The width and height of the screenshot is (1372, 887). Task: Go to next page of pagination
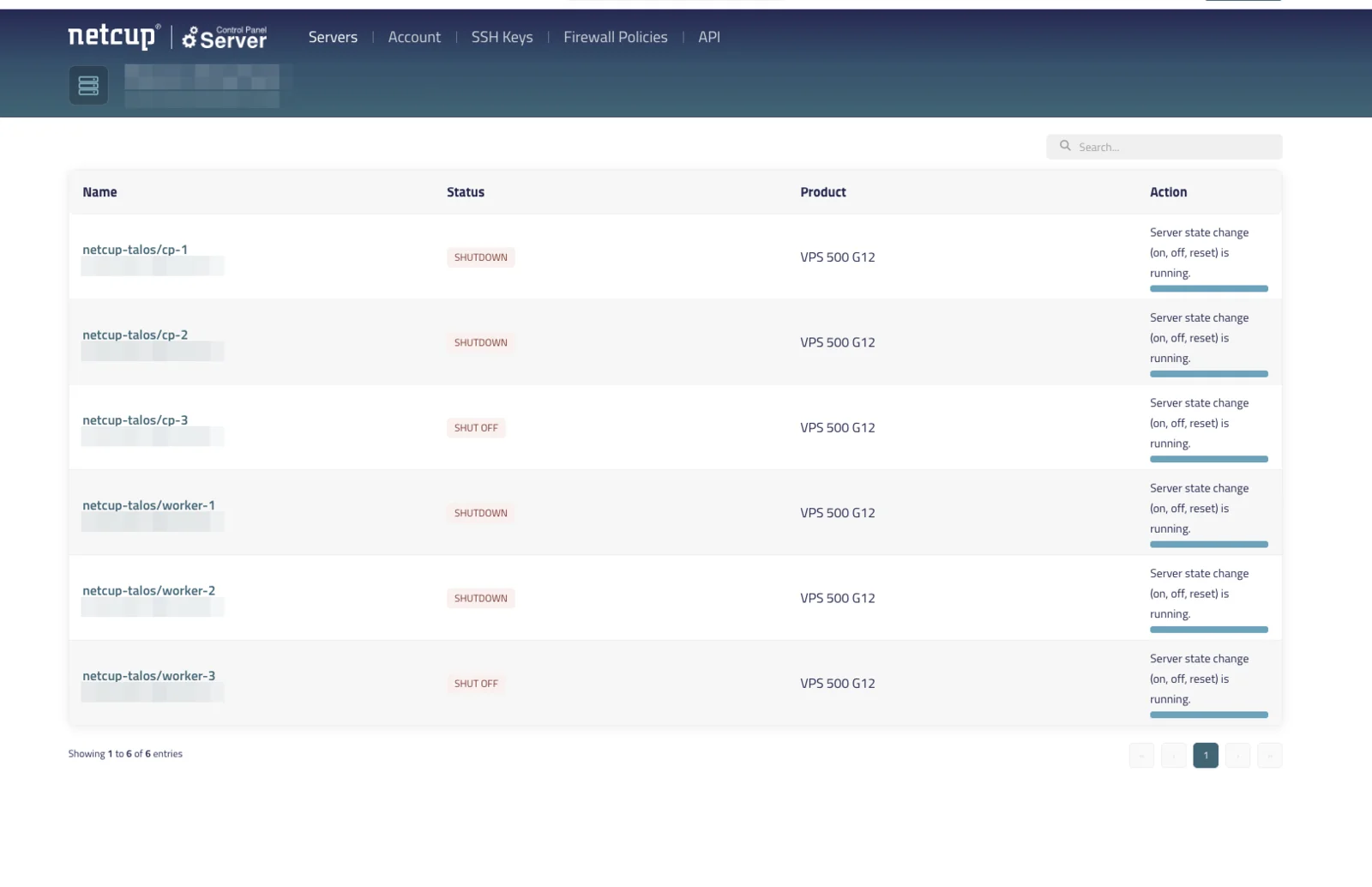[1237, 755]
